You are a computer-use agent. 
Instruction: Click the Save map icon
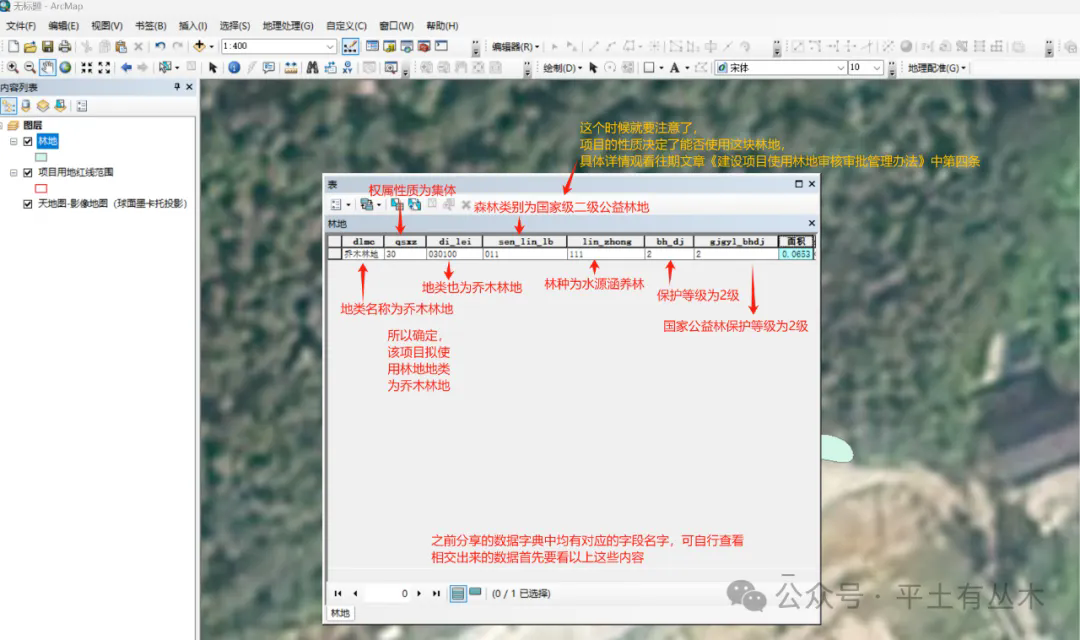[x=47, y=47]
